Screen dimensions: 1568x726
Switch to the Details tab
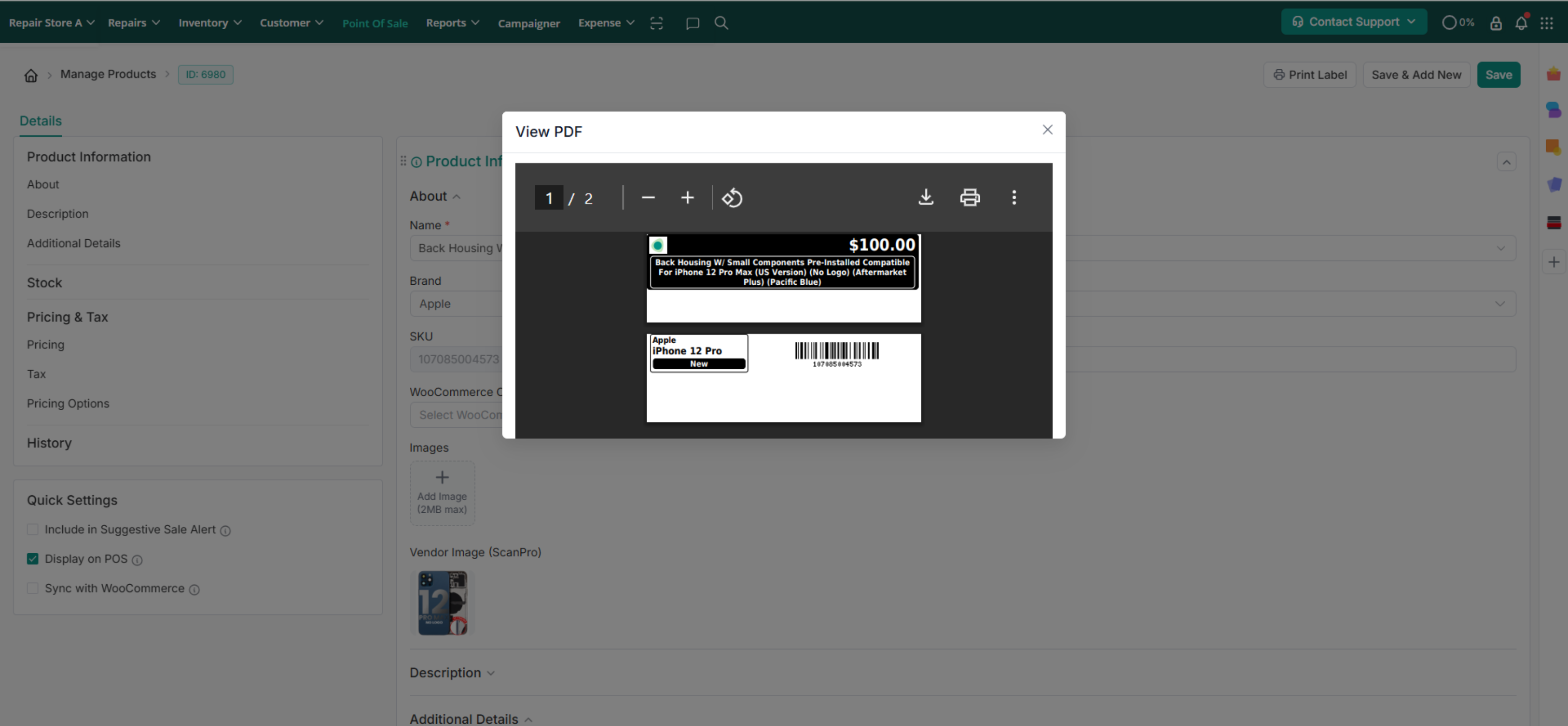(x=40, y=120)
